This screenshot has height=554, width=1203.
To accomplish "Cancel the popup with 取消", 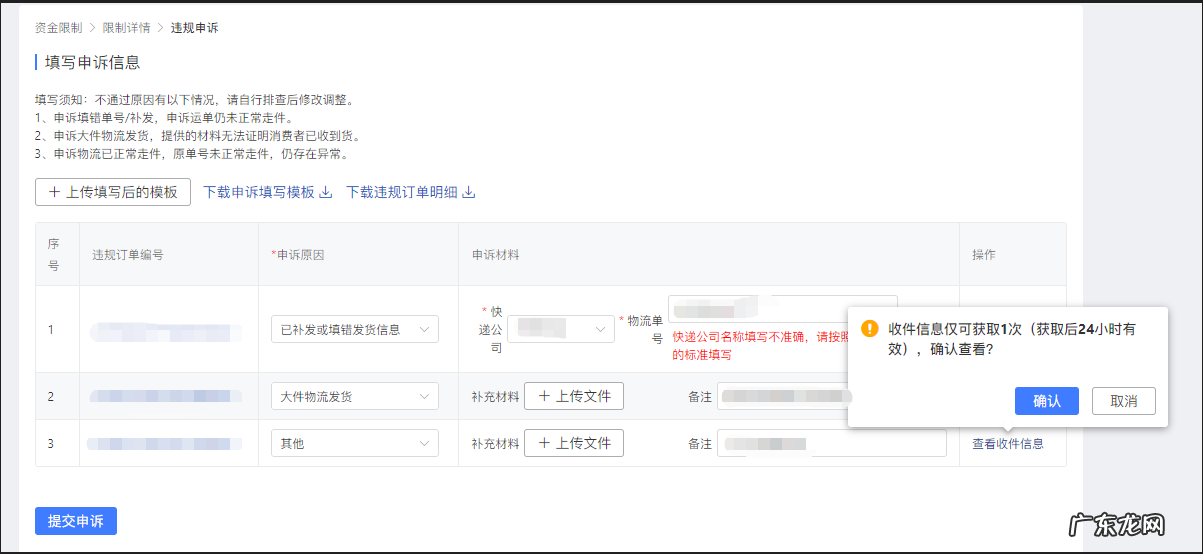I will pyautogui.click(x=1124, y=401).
